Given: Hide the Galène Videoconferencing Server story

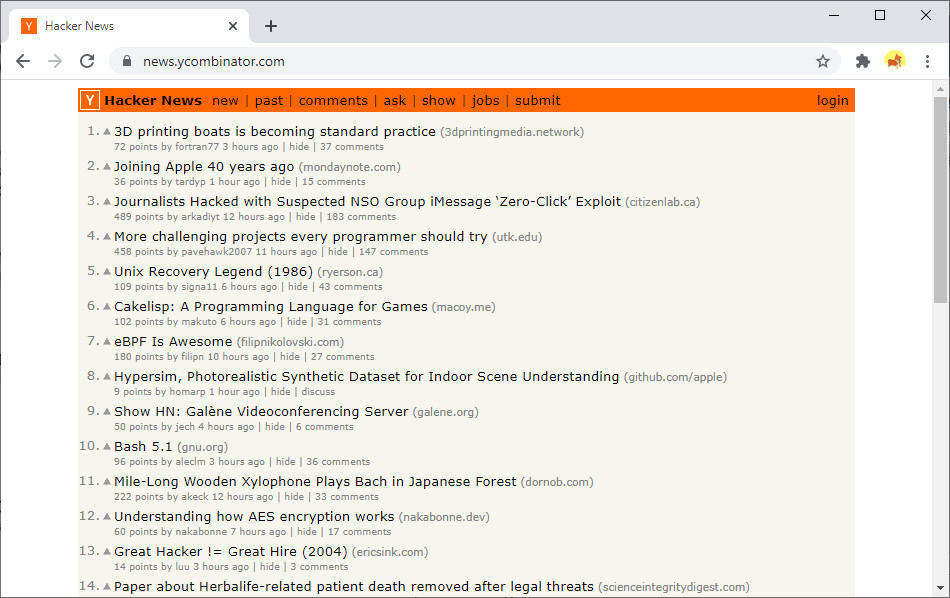Looking at the screenshot, I should coord(274,427).
